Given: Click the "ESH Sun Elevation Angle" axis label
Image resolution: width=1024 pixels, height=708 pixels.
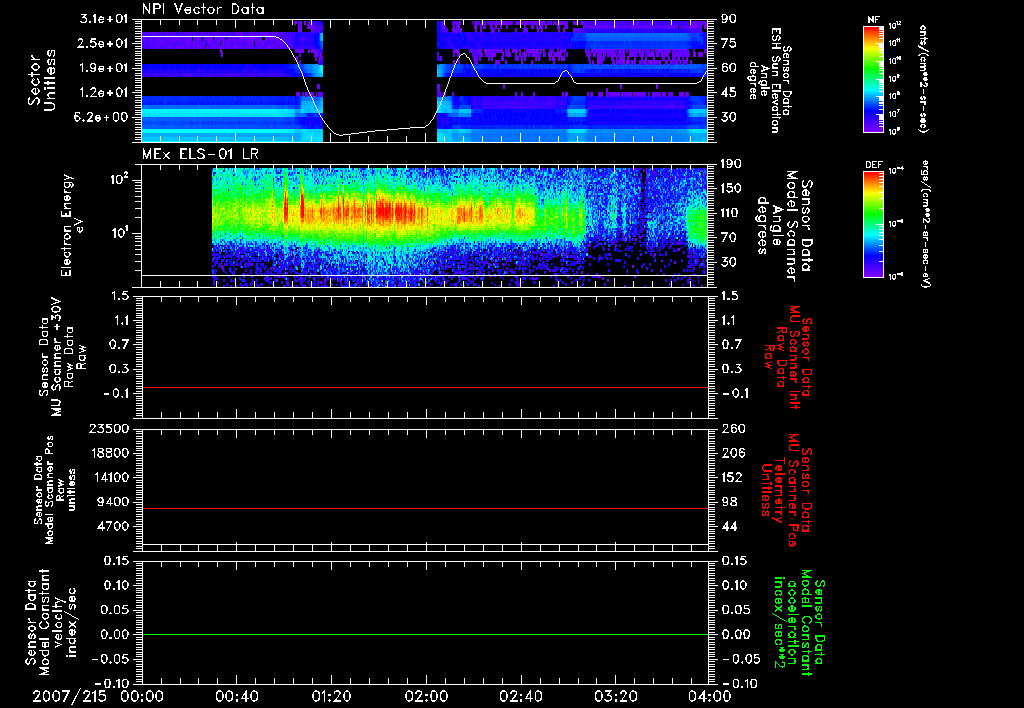Looking at the screenshot, I should click(769, 80).
